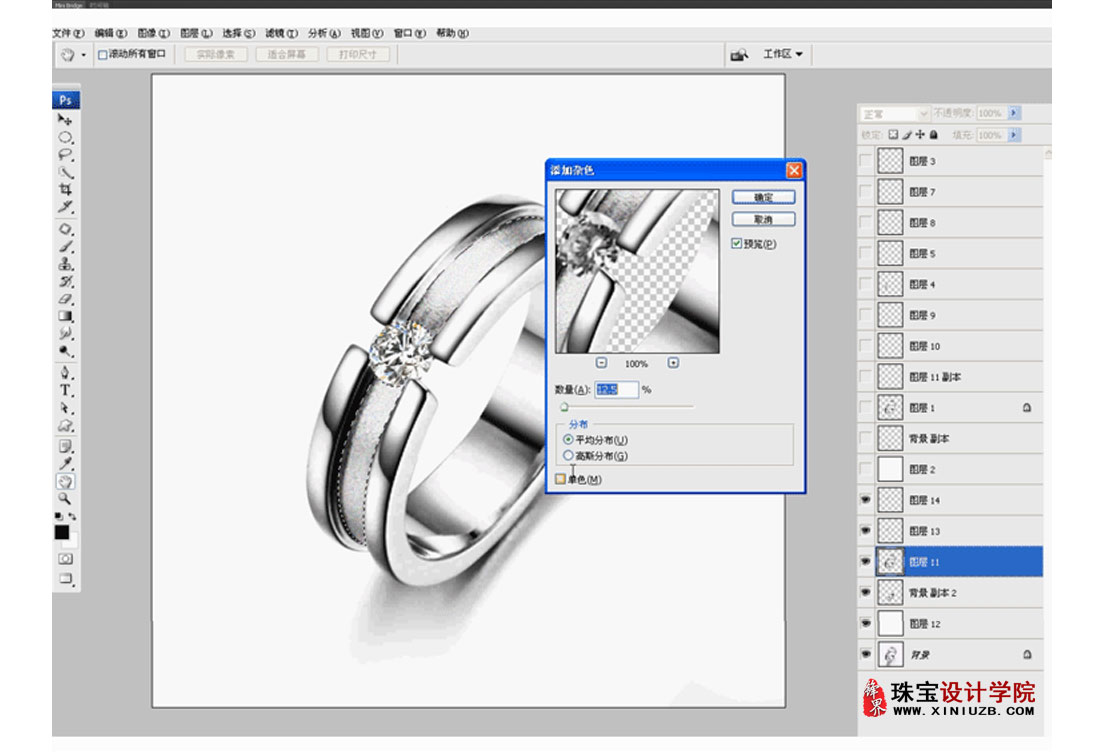
Task: Select the Zoom magnifier tool
Action: pyautogui.click(x=65, y=497)
